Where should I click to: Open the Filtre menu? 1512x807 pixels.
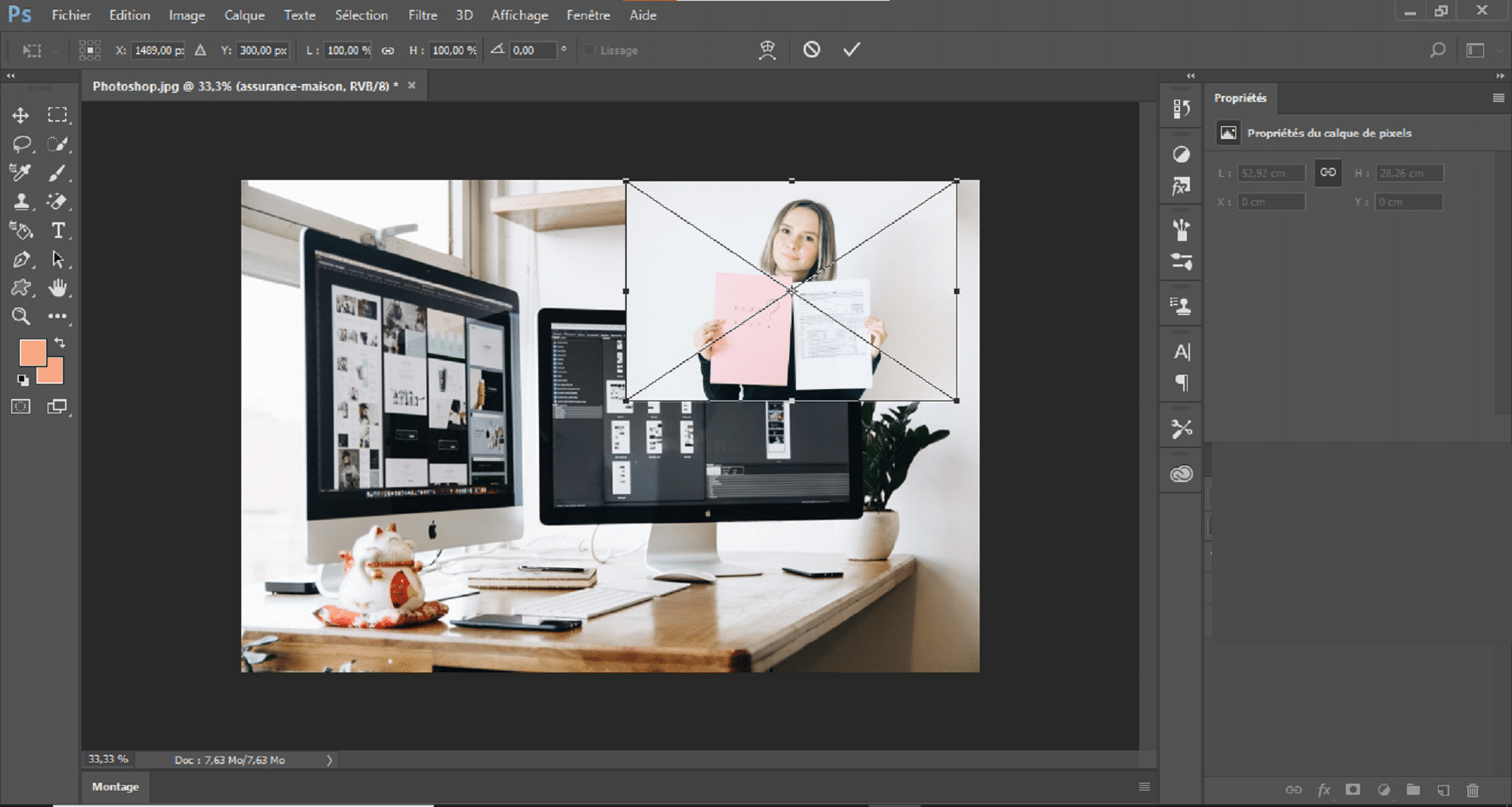[x=423, y=15]
